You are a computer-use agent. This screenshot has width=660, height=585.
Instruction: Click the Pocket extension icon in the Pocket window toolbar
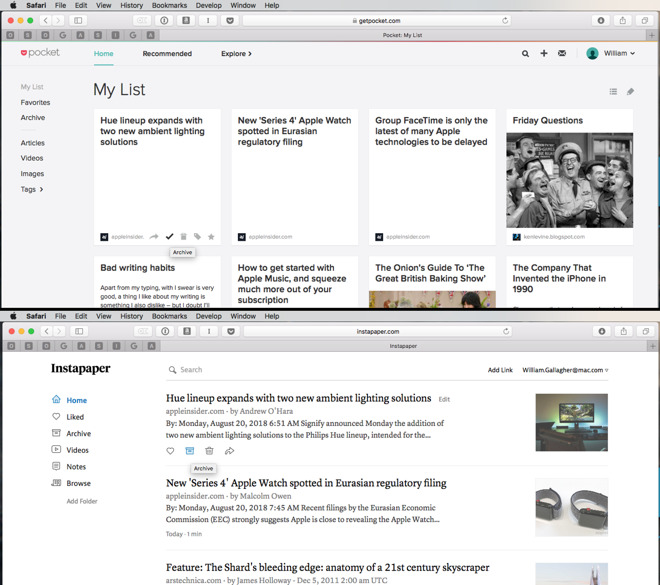230,20
